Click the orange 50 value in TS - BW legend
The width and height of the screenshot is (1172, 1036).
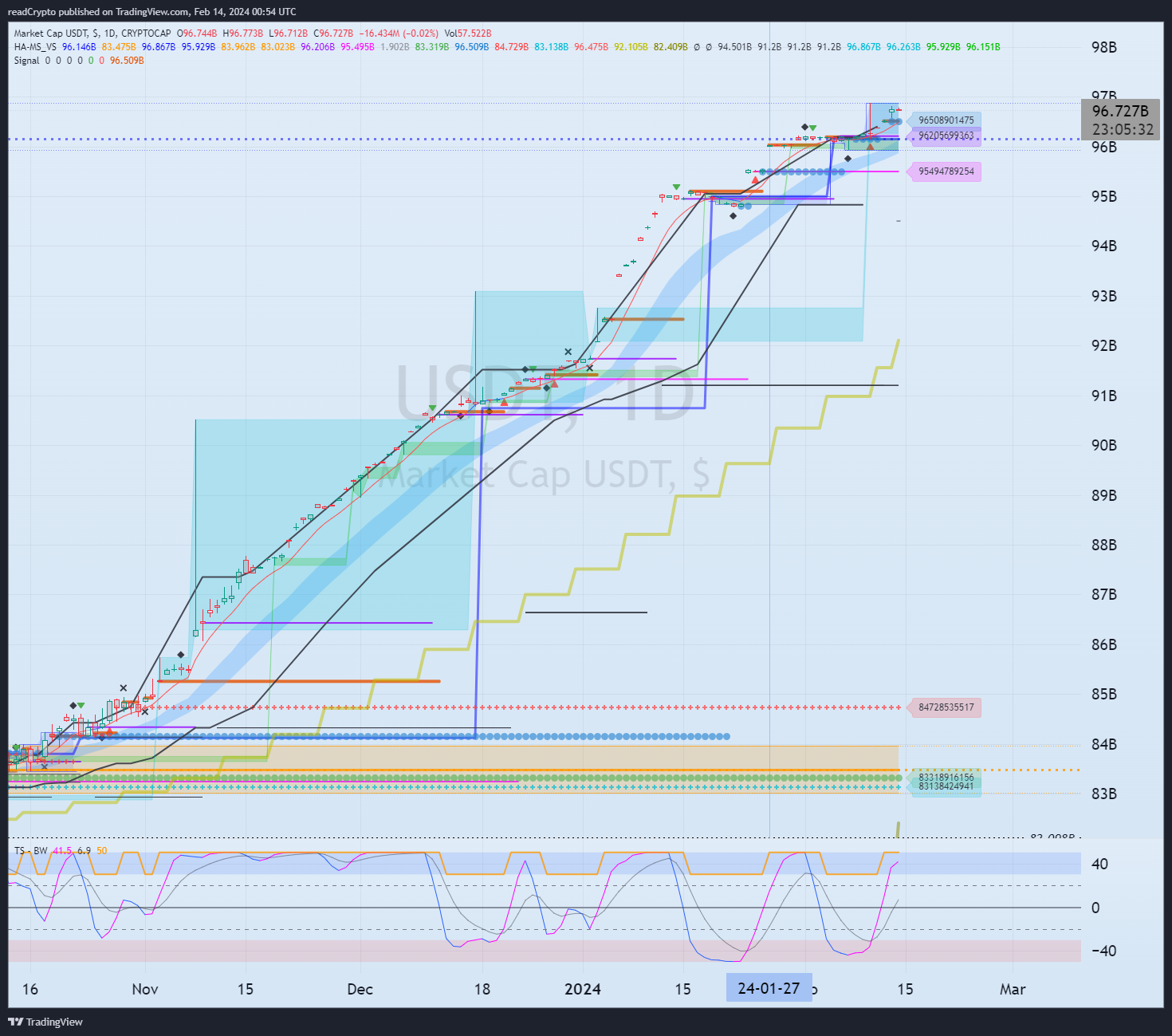[x=102, y=851]
